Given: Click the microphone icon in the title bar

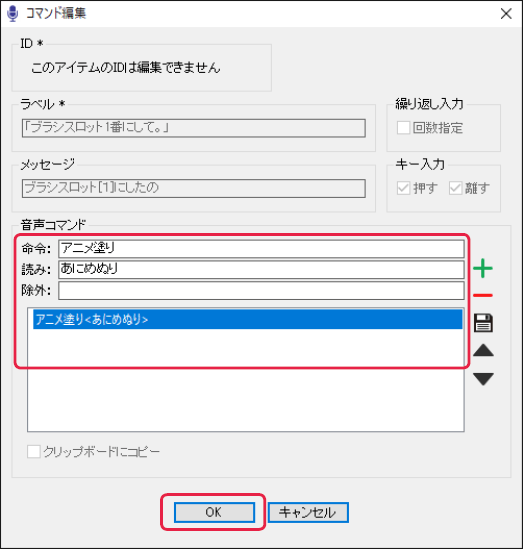Looking at the screenshot, I should pyautogui.click(x=13, y=13).
